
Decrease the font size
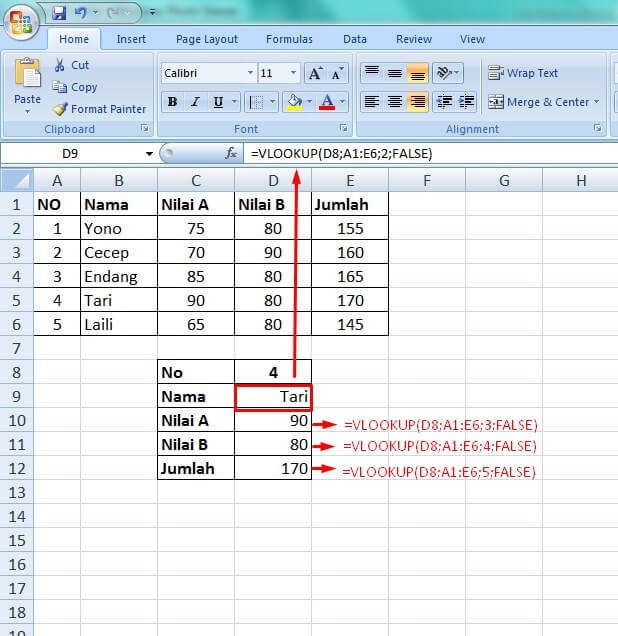pyautogui.click(x=337, y=73)
